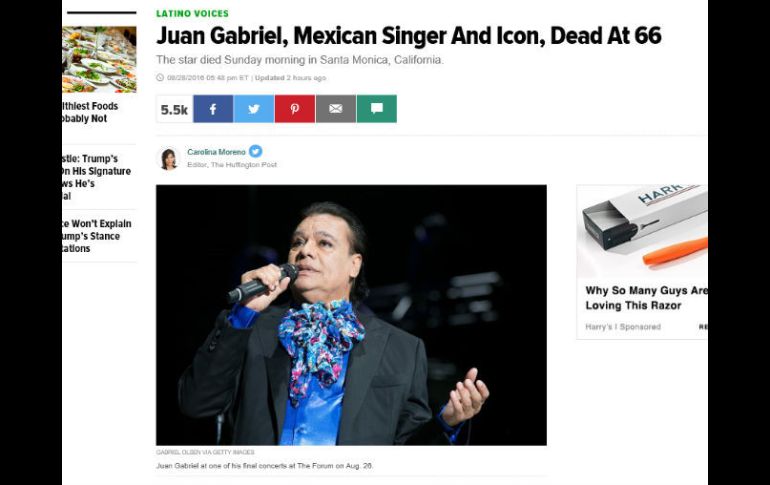Open the Won't Explain Trump's Stance story

point(97,236)
